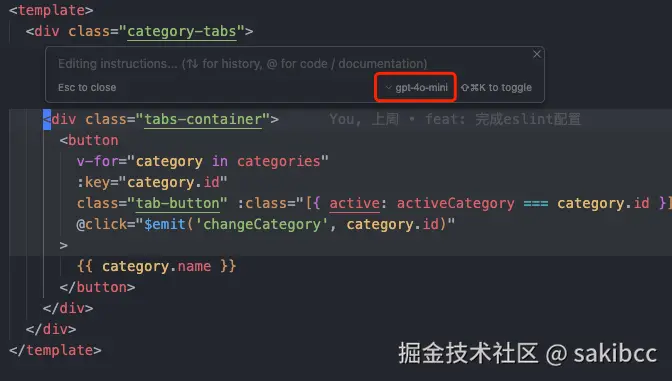Click the $emit call in @click
The height and width of the screenshot is (381, 672).
pyautogui.click(x=165, y=224)
